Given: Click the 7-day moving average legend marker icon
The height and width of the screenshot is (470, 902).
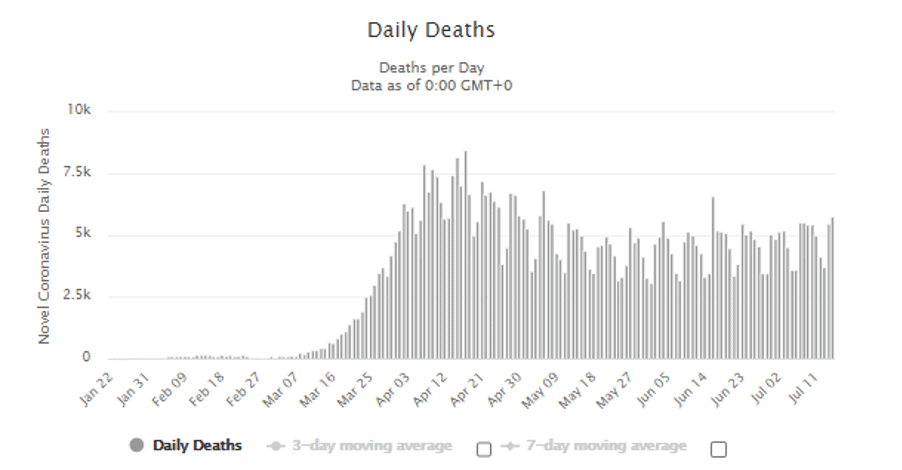Looking at the screenshot, I should 510,446.
